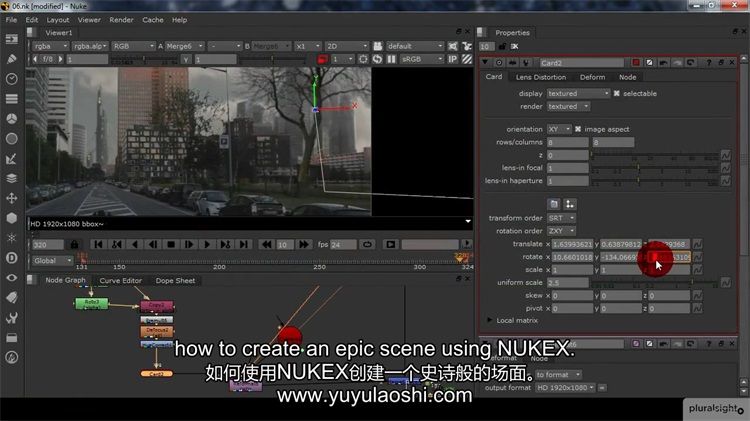The image size is (750, 421).
Task: Open the Time nodes clock icon
Action: 12,78
